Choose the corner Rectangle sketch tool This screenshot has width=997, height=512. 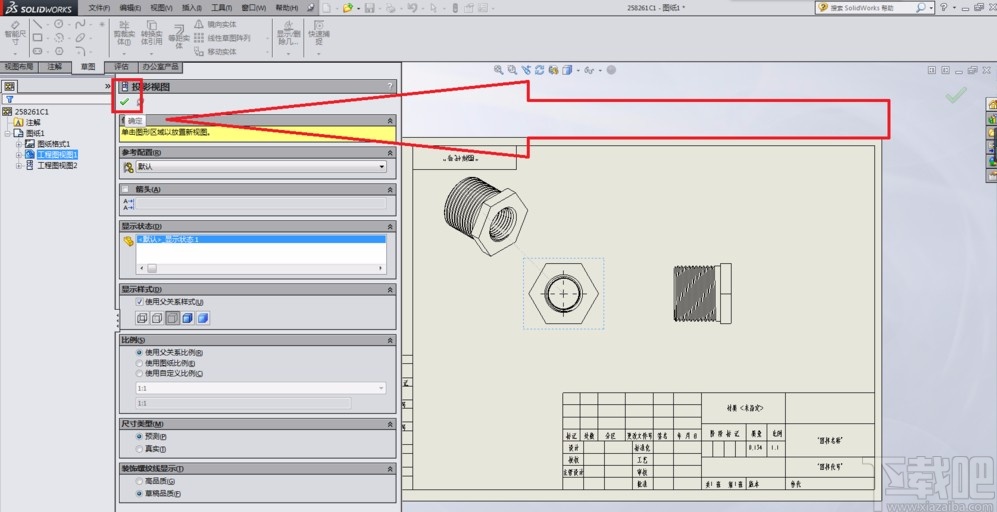coord(38,38)
